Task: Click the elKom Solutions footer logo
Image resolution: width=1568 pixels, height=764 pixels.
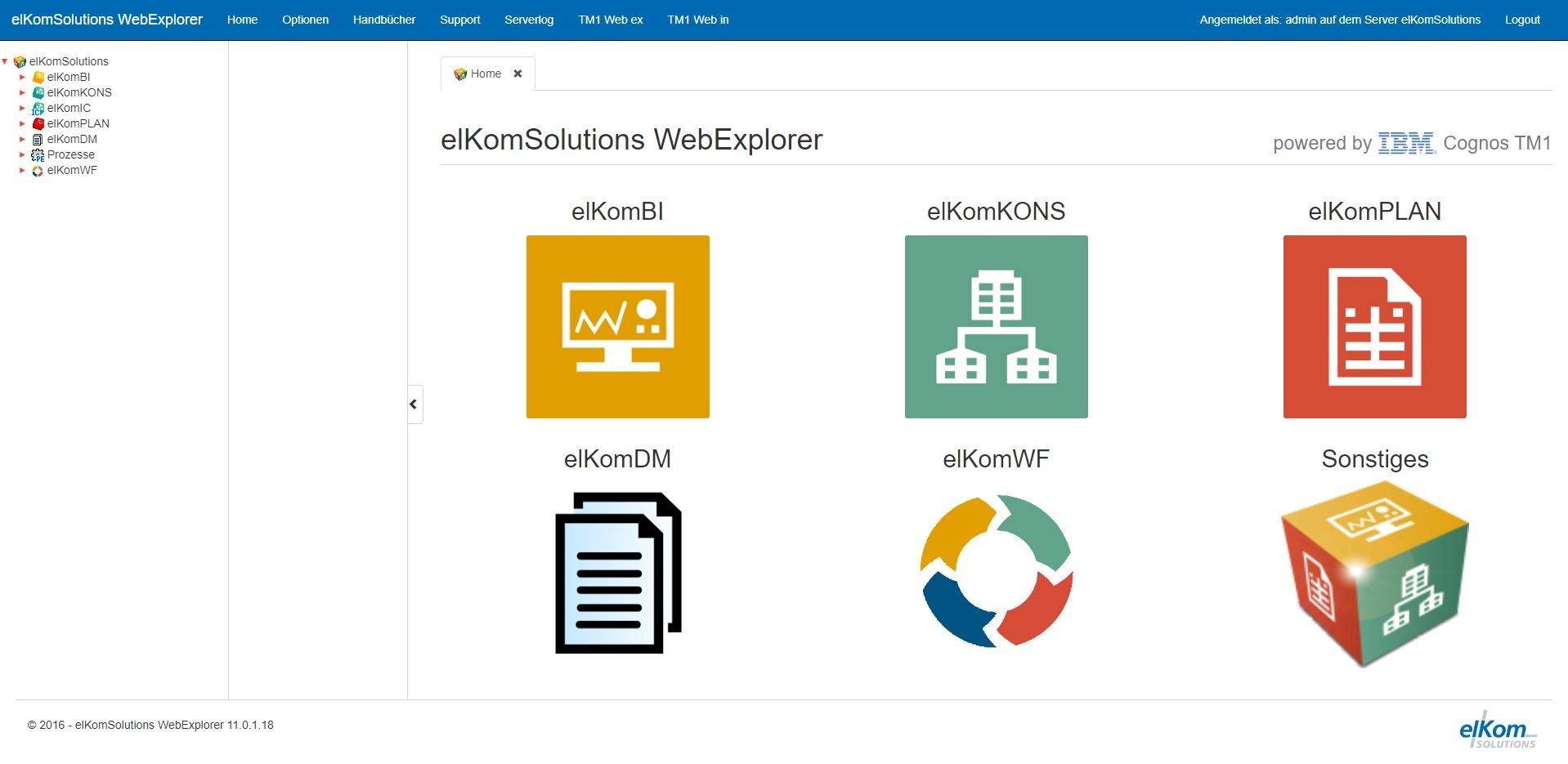Action: [1497, 730]
